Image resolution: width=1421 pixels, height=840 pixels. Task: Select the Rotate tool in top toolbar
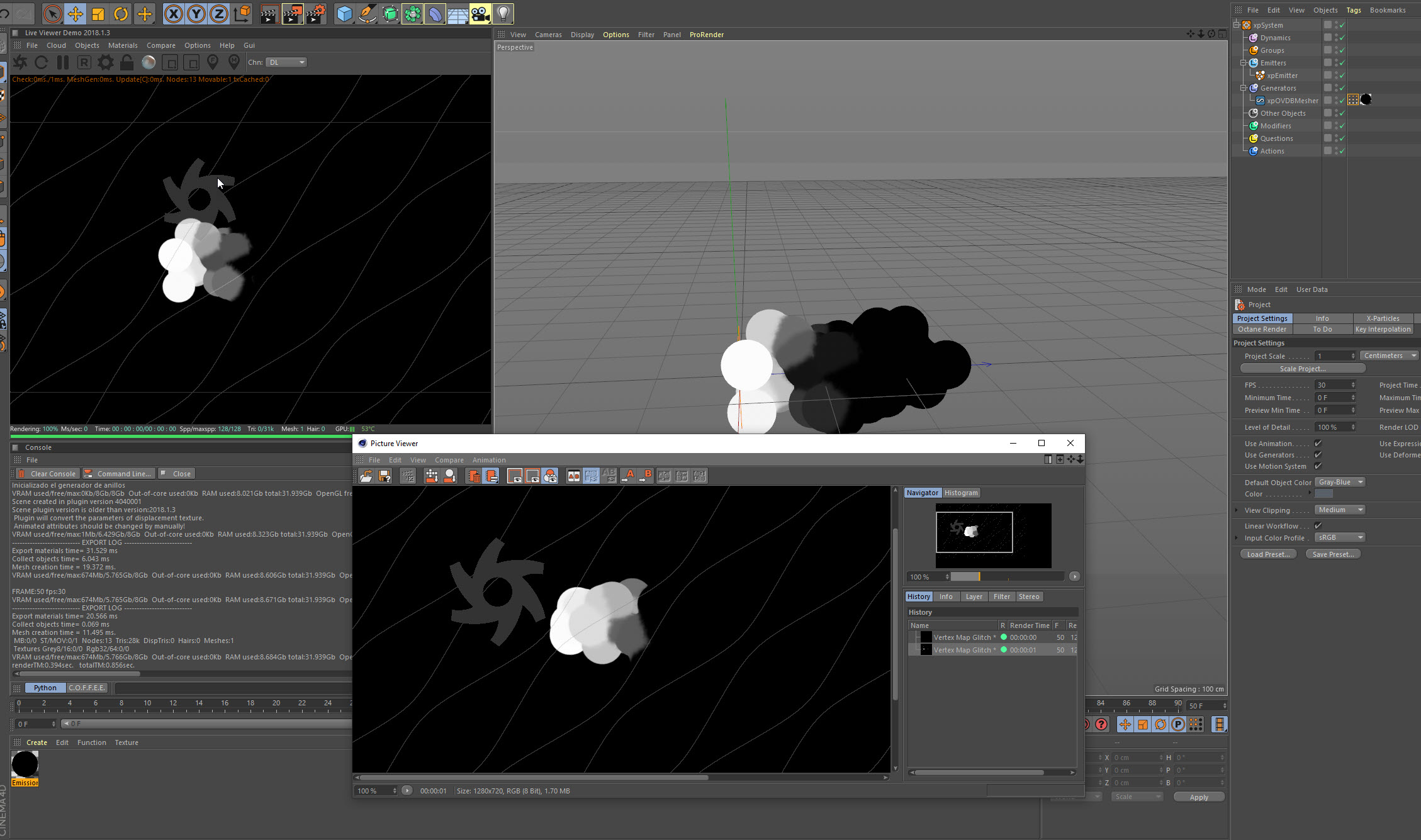click(x=121, y=13)
